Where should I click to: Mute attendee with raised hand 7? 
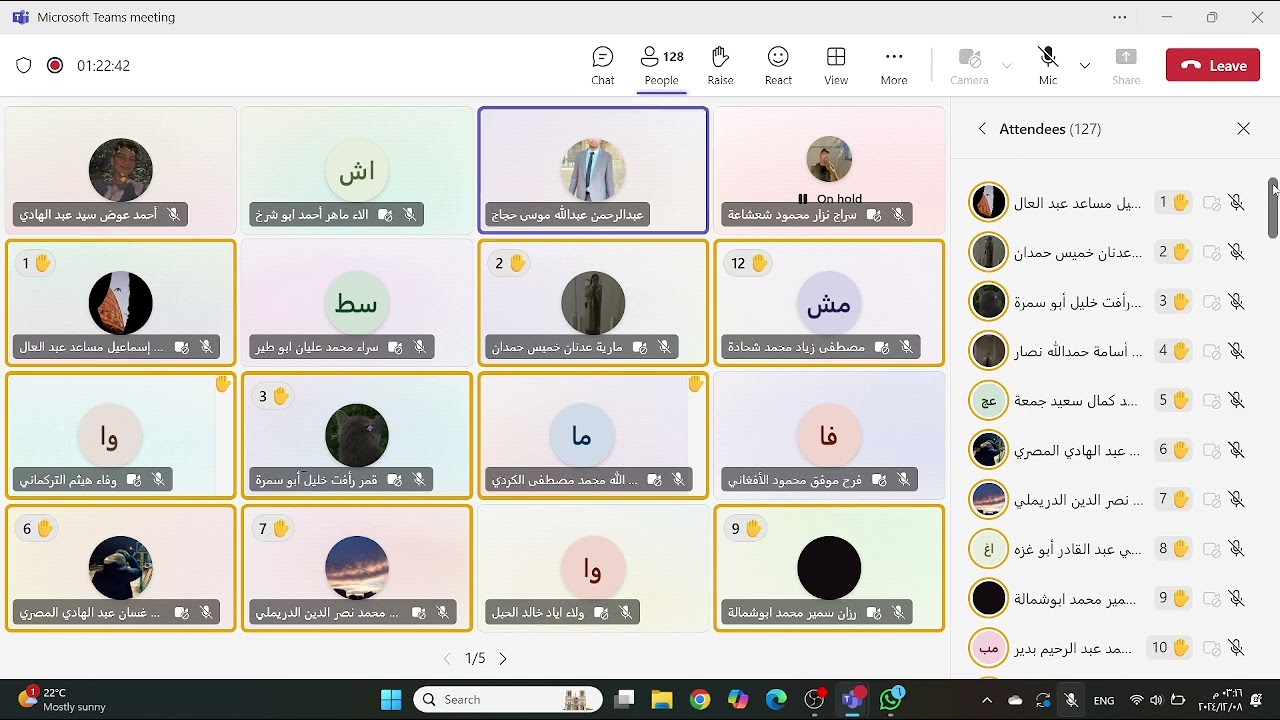[x=1236, y=499]
